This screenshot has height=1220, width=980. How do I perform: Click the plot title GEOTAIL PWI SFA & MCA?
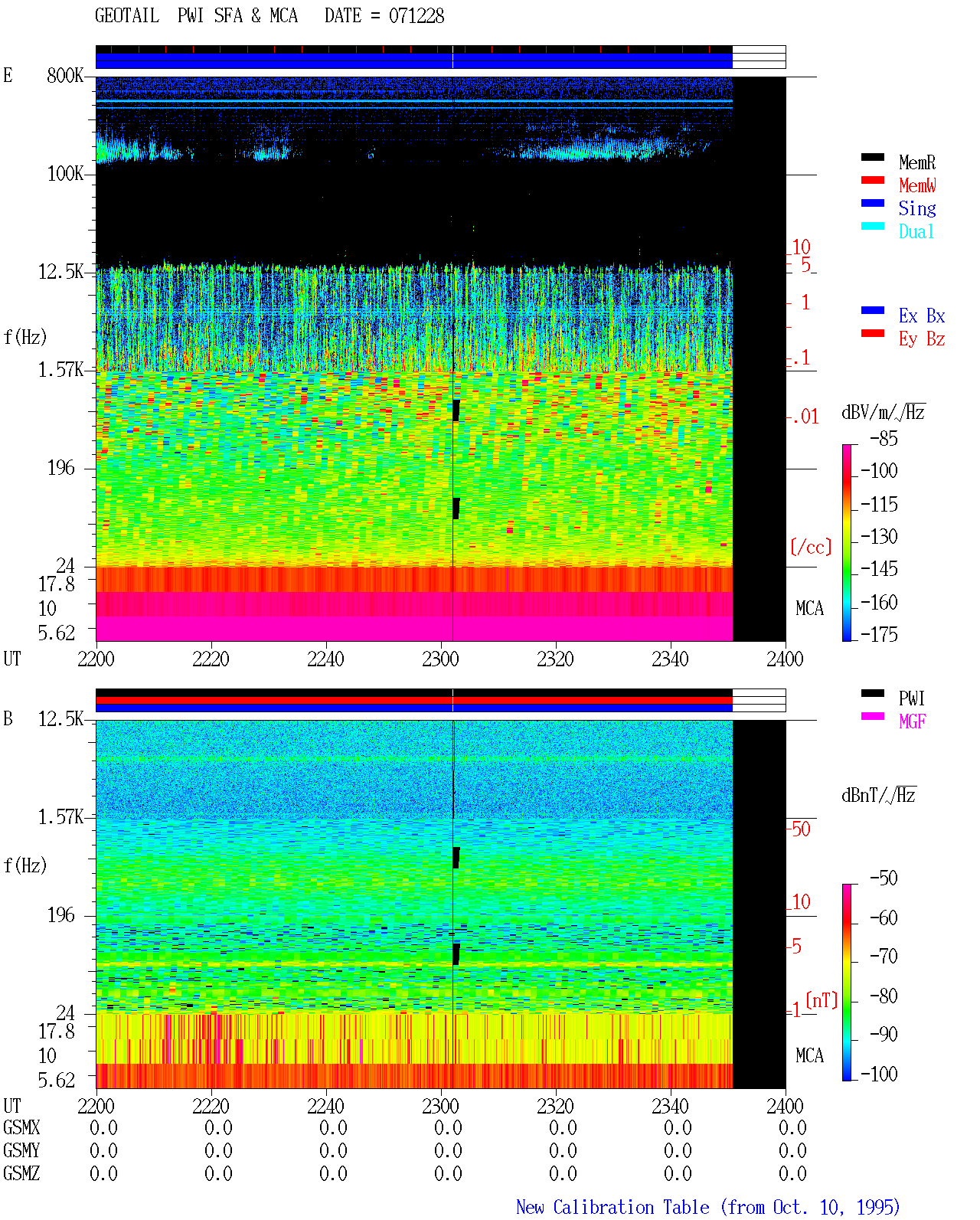(x=196, y=16)
